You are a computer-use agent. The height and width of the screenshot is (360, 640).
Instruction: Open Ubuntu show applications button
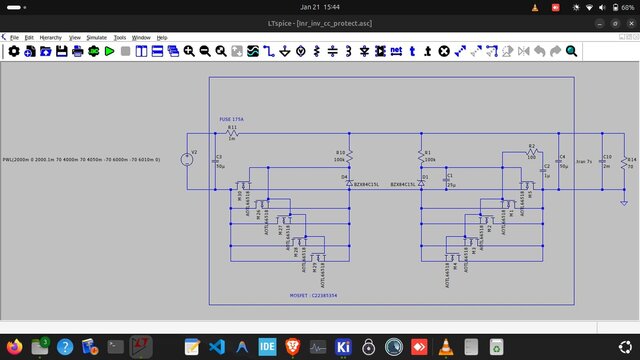pos(625,347)
